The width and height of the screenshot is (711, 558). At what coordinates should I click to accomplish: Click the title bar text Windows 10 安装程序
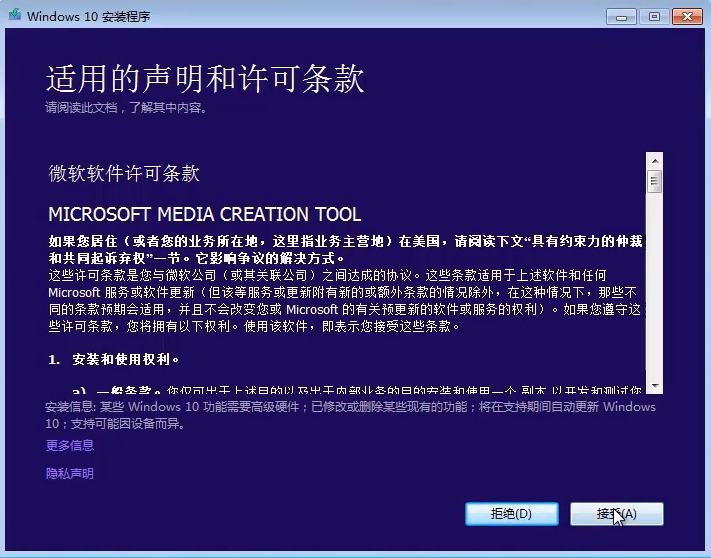[90, 16]
